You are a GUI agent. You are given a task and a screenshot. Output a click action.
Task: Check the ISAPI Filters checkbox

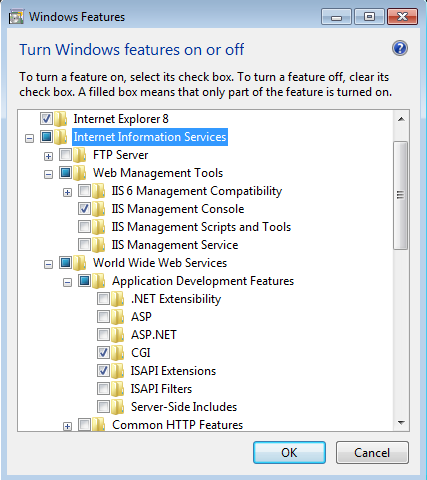pyautogui.click(x=103, y=388)
